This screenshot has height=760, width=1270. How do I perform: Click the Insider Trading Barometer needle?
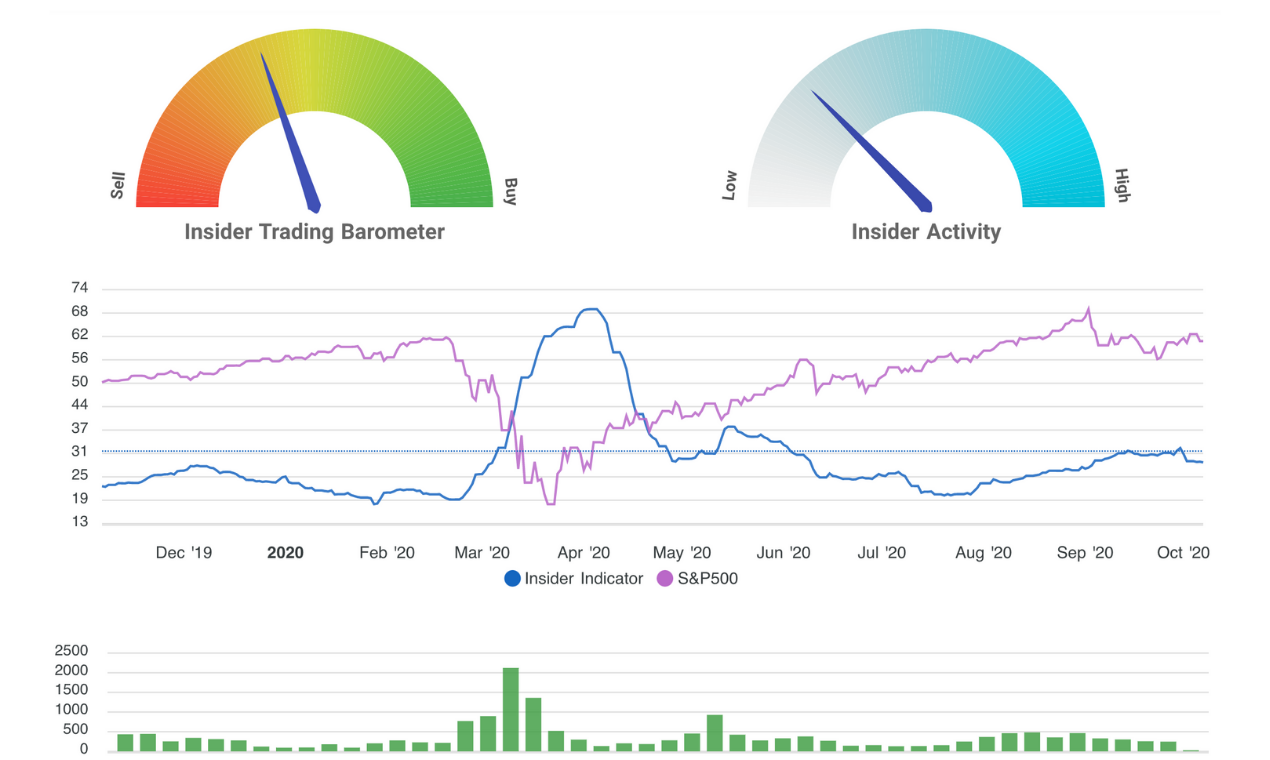pos(290,130)
